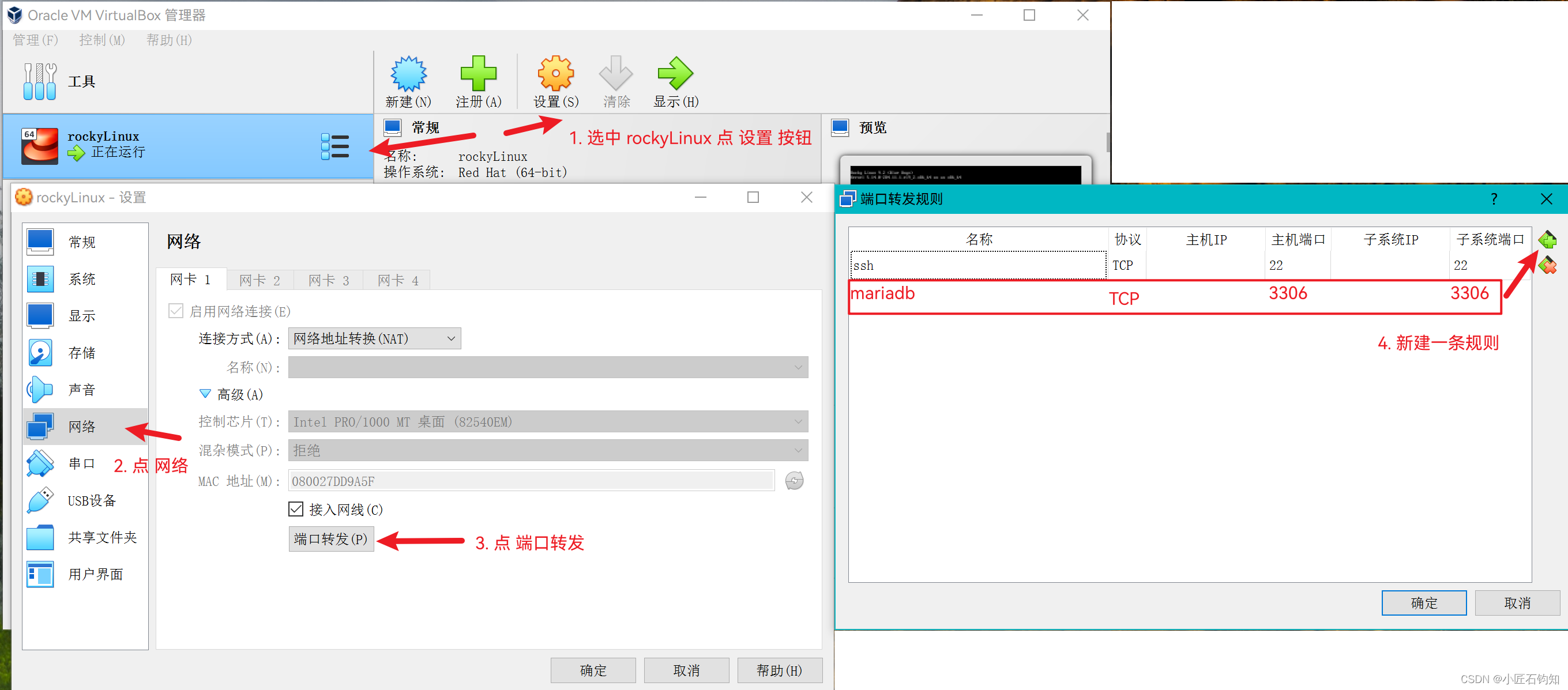This screenshot has height=690, width=1568.
Task: Open USB设备 settings category
Action: point(85,501)
